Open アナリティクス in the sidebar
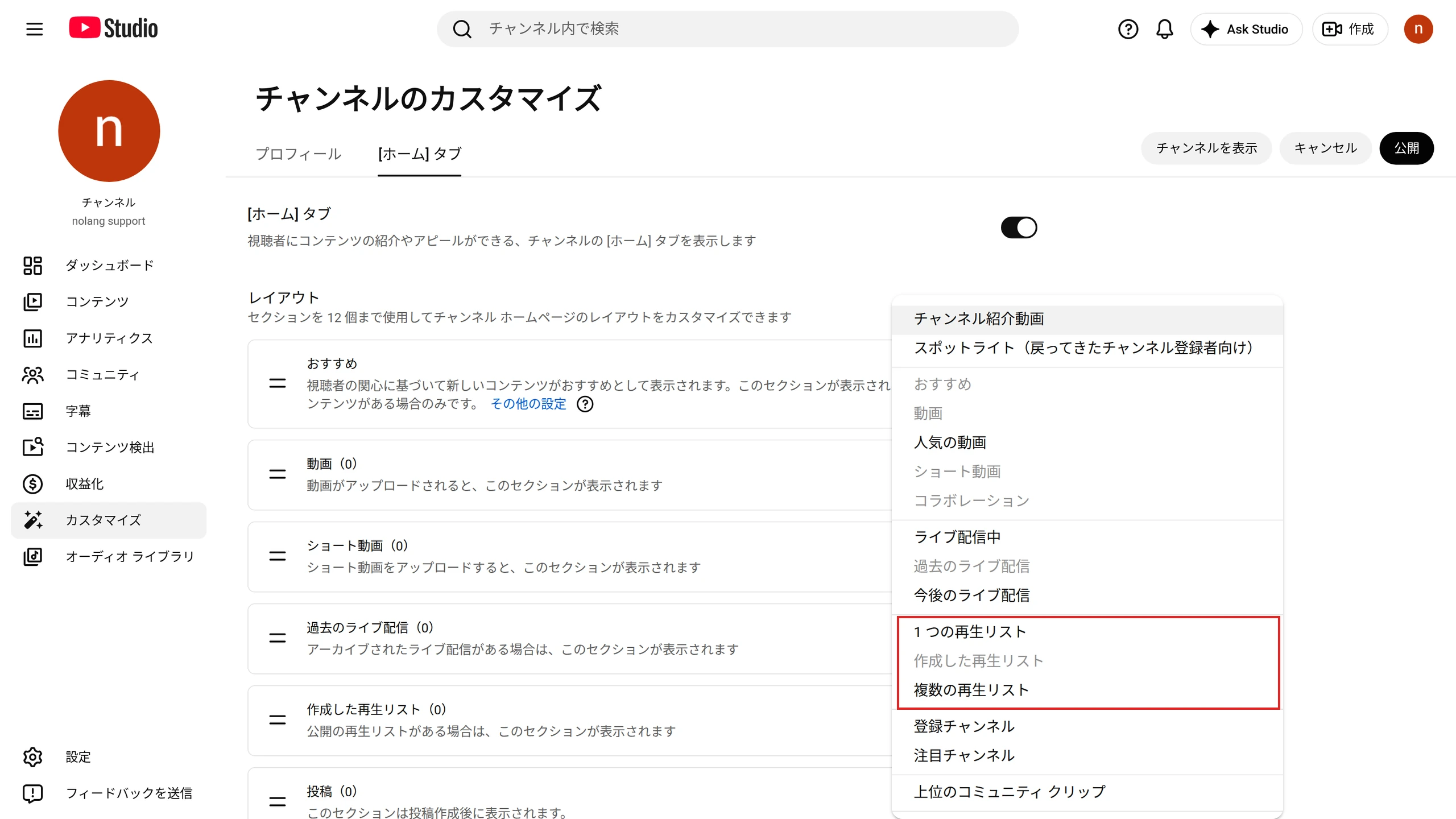The width and height of the screenshot is (1456, 819). pos(109,338)
